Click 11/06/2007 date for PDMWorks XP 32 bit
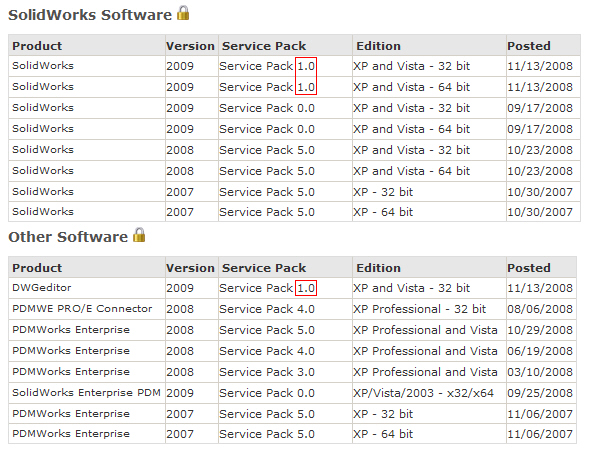Image resolution: width=589 pixels, height=450 pixels. pos(540,414)
